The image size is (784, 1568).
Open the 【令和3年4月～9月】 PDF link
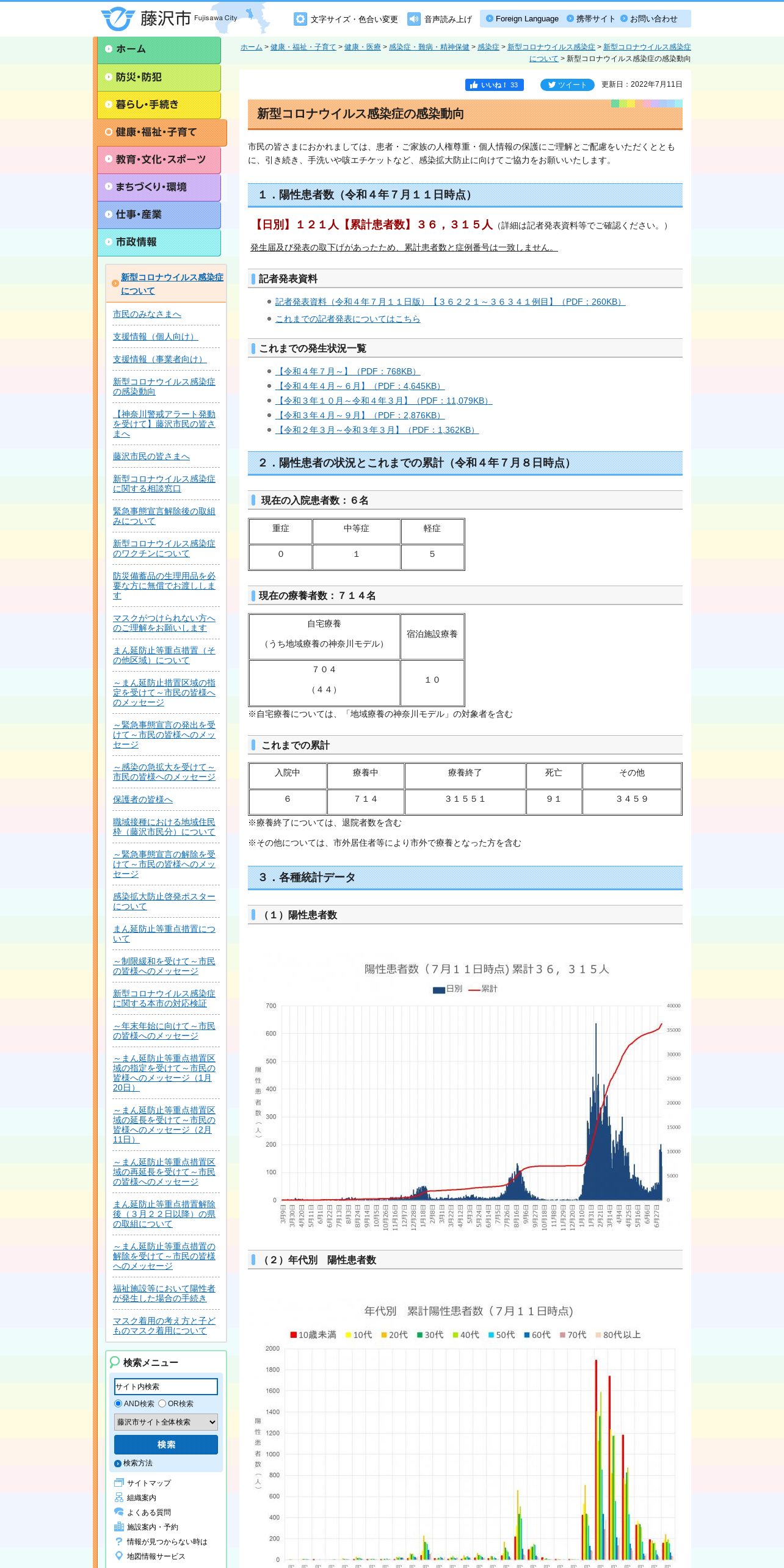point(360,415)
